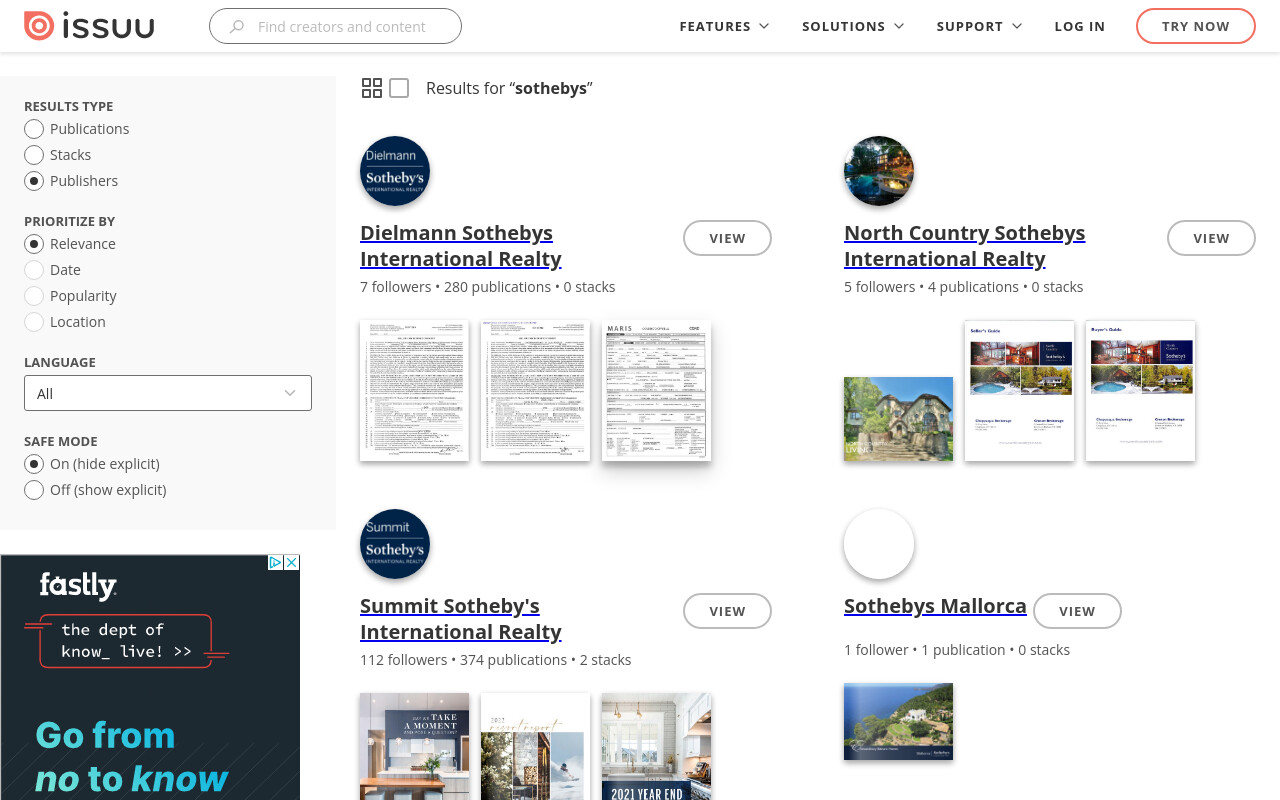View Sothebys Mallorca publisher
This screenshot has width=1280, height=800.
[1077, 611]
